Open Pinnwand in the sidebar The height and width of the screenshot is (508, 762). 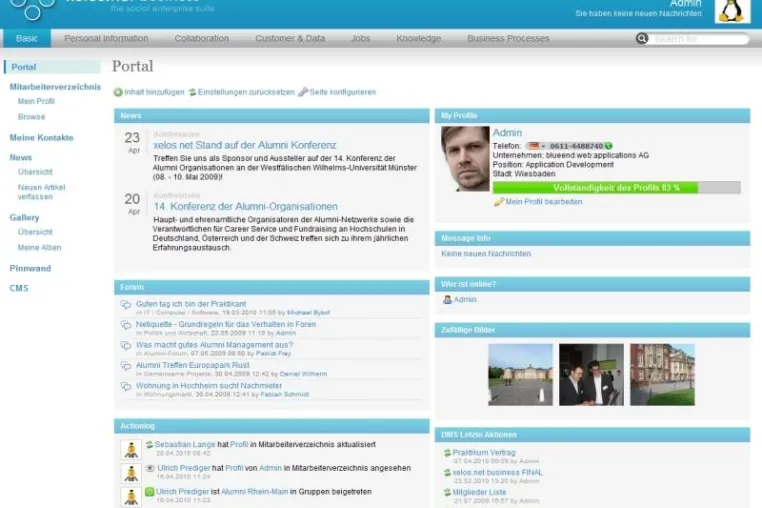click(30, 268)
